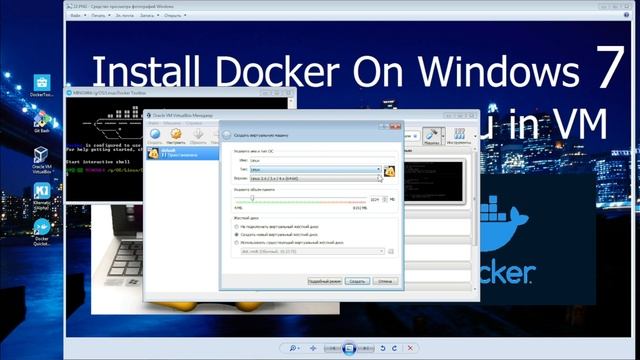Select 'Do not add virtual hard disk' radio

click(236, 227)
